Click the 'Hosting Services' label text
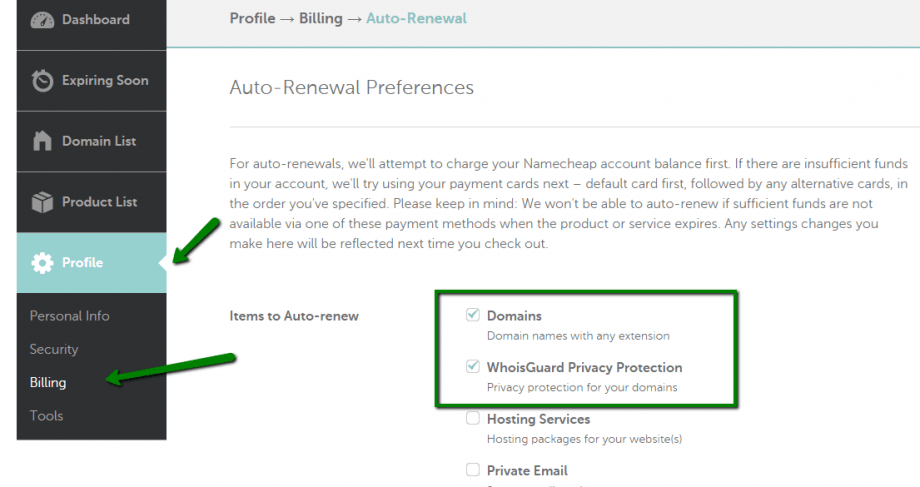920x487 pixels. (x=538, y=419)
